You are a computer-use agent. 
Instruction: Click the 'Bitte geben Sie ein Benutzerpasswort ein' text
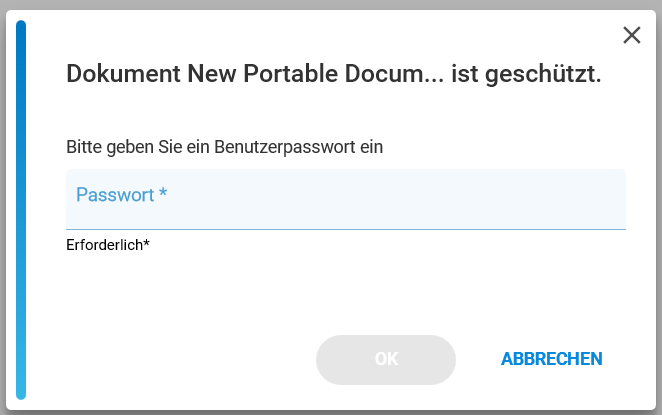click(225, 147)
